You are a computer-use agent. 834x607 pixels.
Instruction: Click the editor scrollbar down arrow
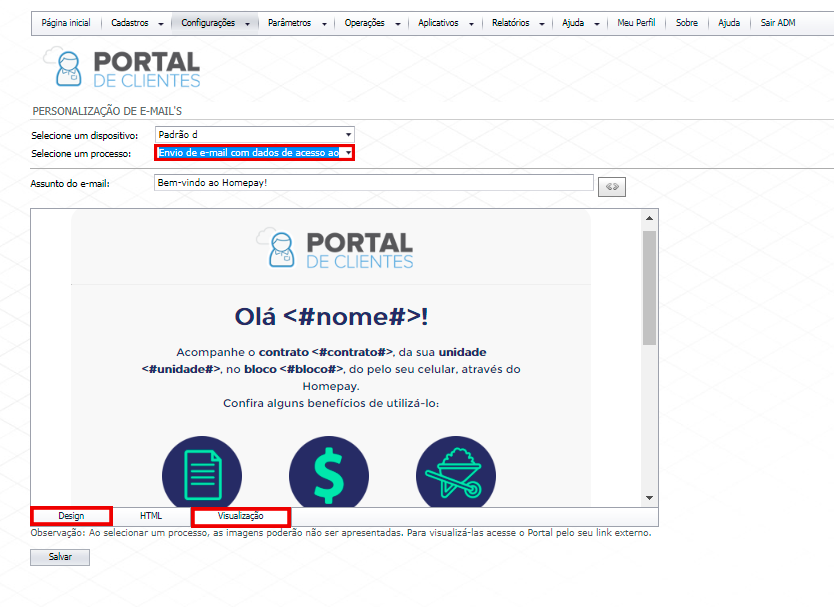coord(649,498)
